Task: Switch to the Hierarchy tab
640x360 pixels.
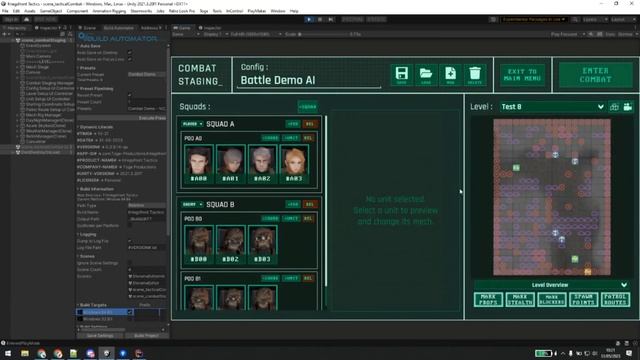Action: pyautogui.click(x=15, y=28)
